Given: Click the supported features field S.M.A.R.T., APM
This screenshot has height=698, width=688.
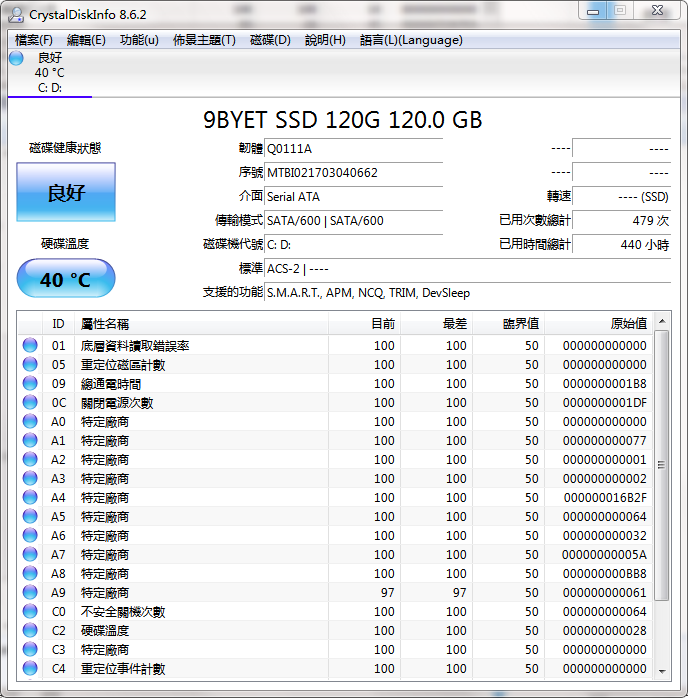Looking at the screenshot, I should tap(467, 293).
